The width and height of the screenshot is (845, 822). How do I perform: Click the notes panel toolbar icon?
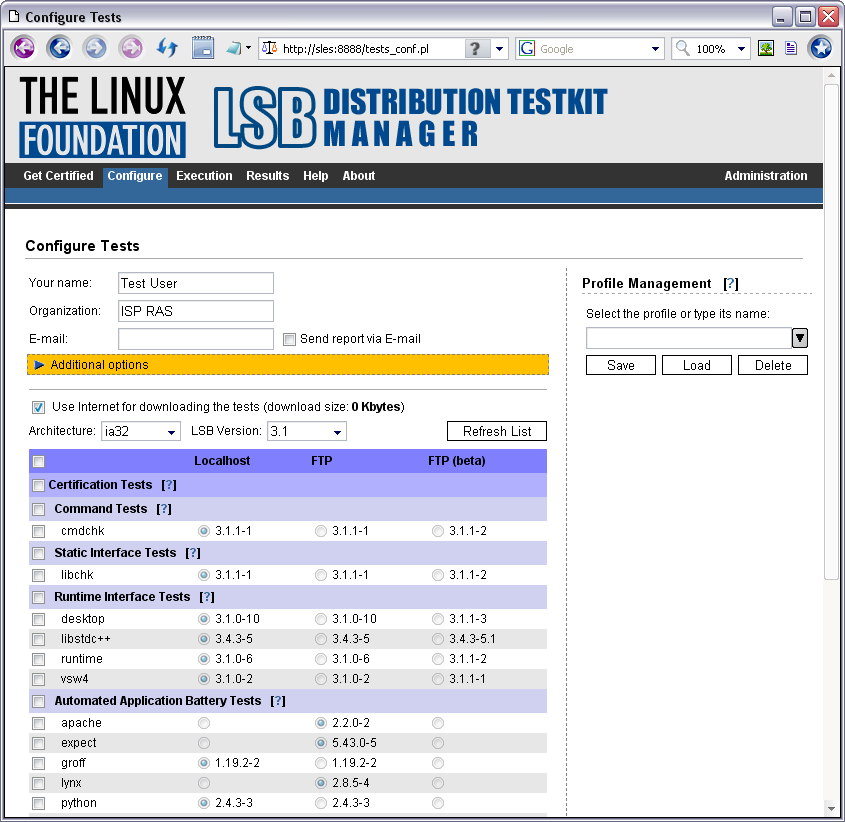coord(203,48)
